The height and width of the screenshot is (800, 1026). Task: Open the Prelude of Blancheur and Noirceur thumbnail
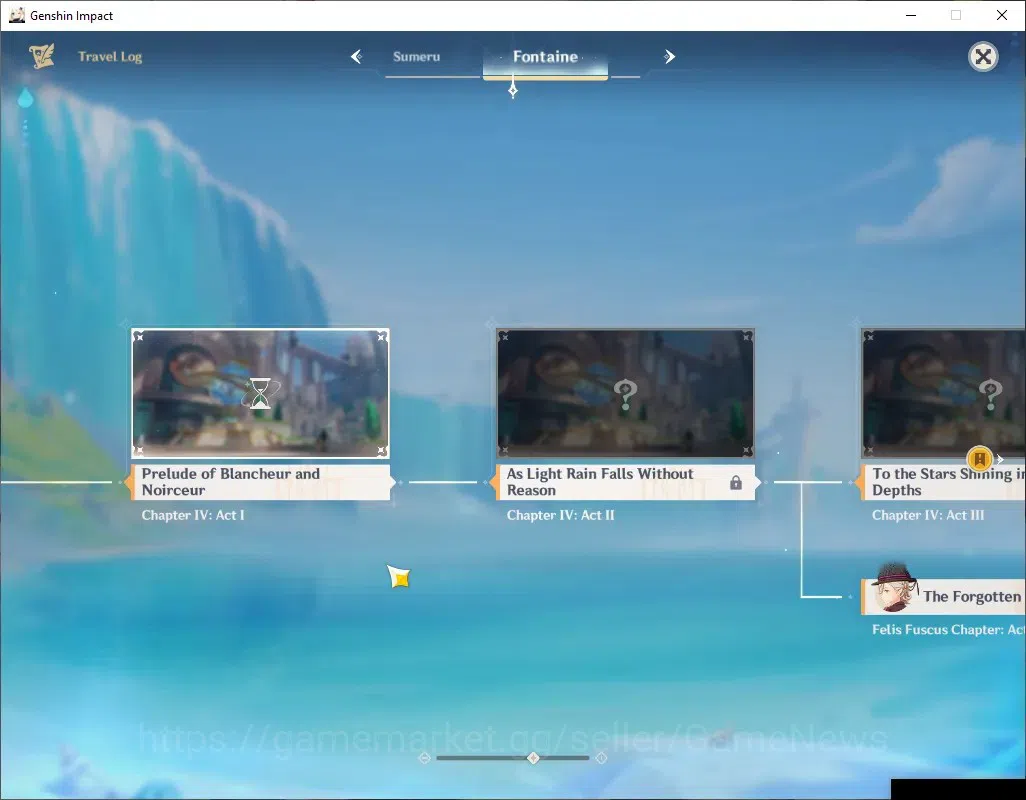click(260, 392)
